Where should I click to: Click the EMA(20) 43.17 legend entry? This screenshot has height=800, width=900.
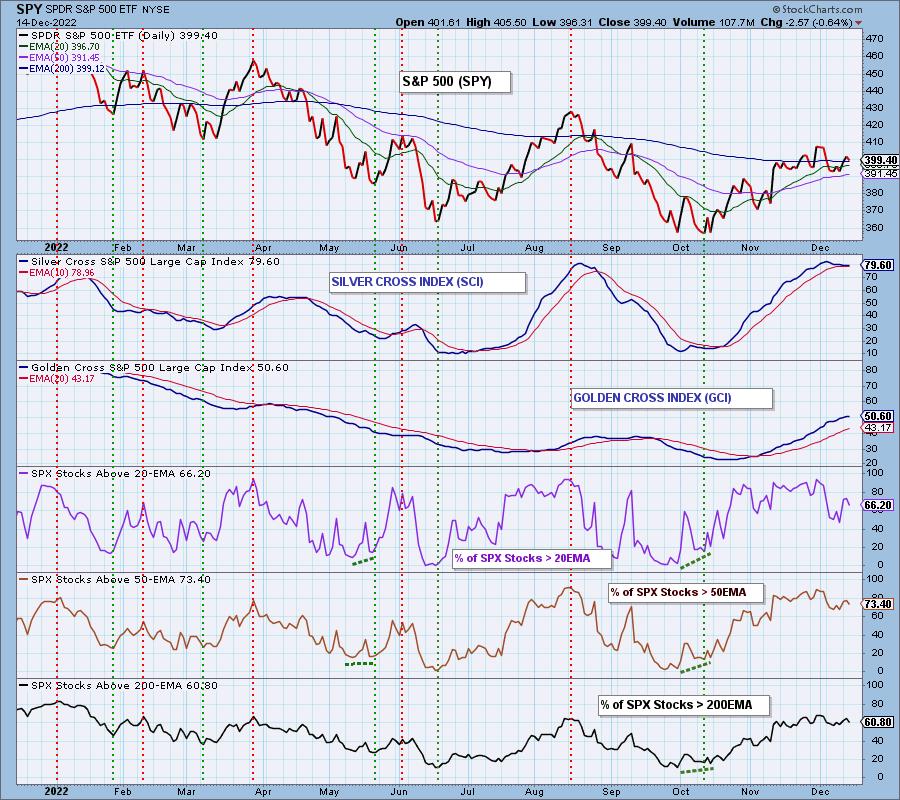57,379
